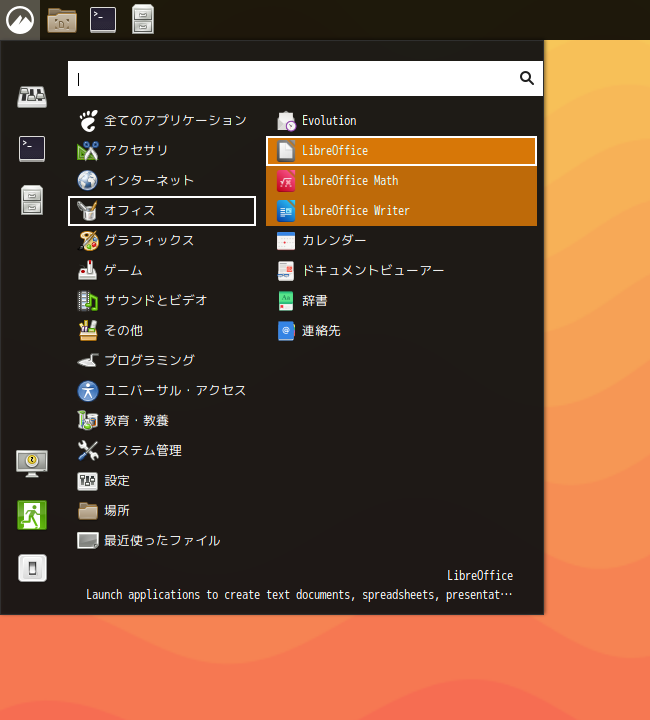Click the shutdown power icon in the sidebar

coord(32,568)
